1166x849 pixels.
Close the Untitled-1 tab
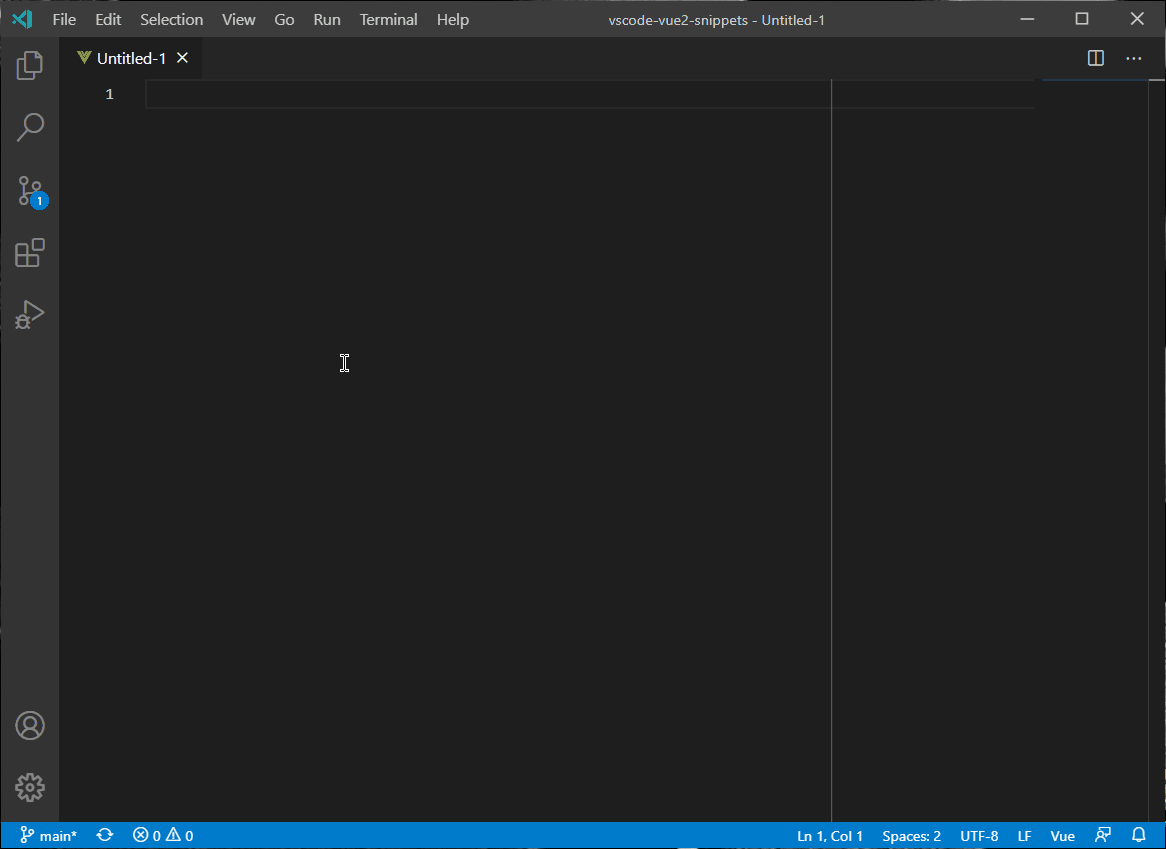(182, 58)
